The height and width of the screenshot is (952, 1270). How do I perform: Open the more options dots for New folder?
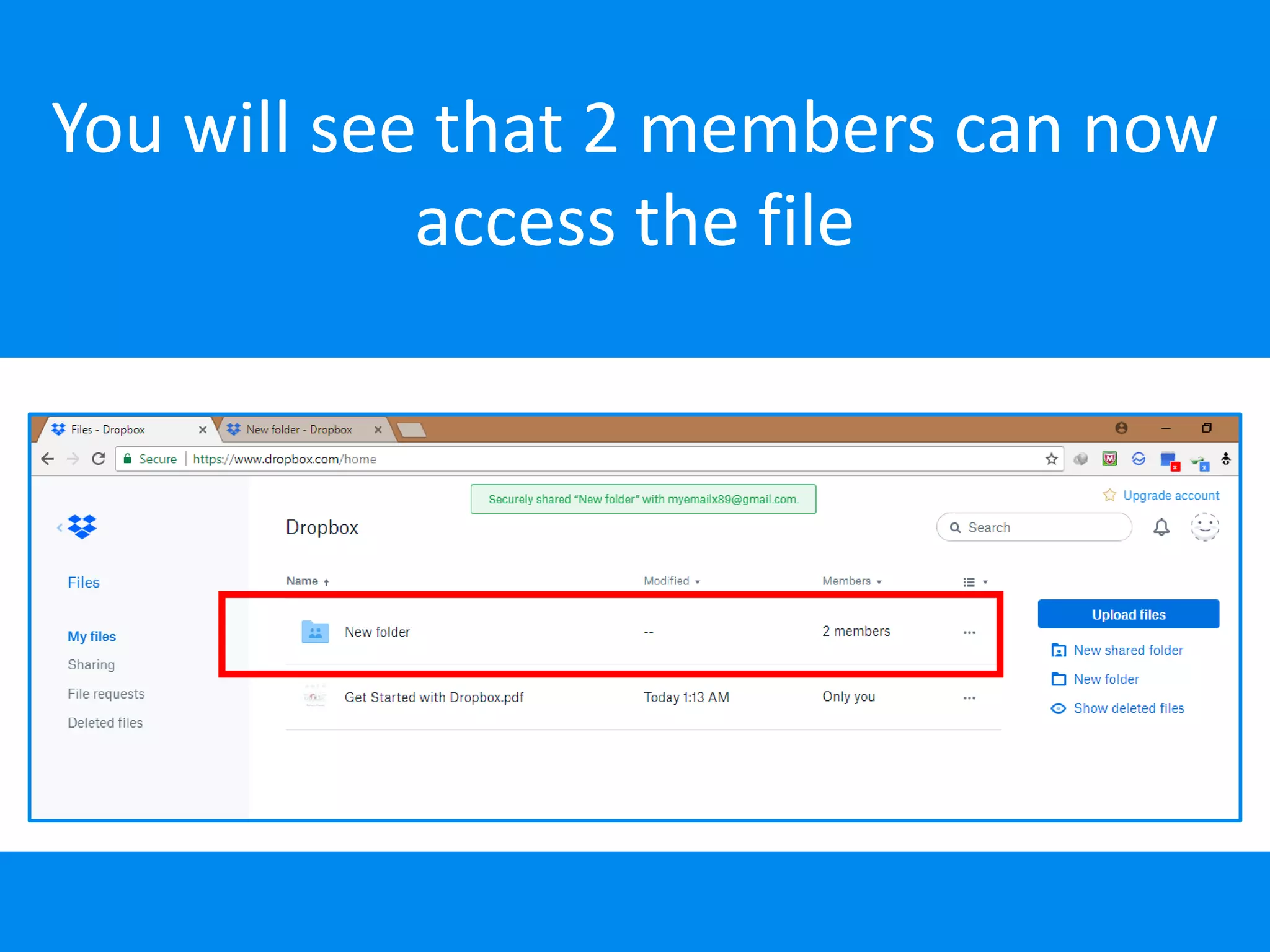tap(969, 632)
